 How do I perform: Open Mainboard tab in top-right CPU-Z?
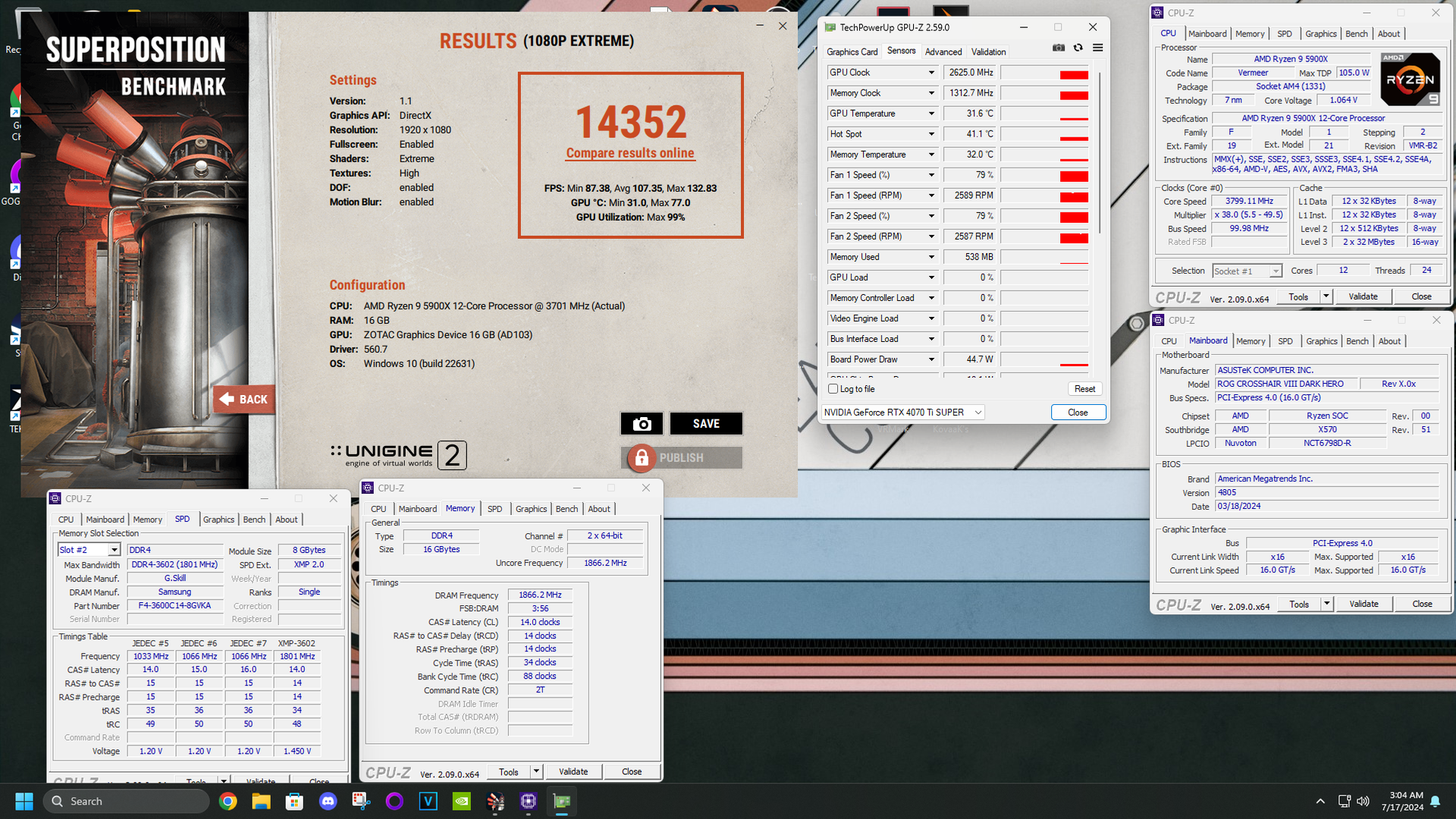pyautogui.click(x=1207, y=34)
